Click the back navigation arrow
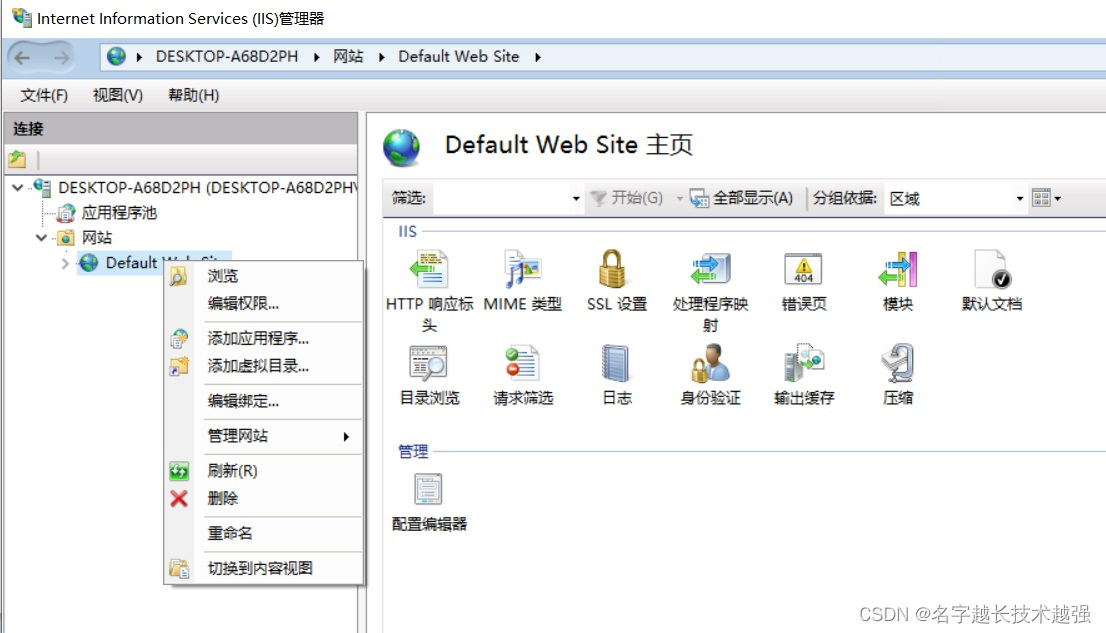The image size is (1106, 633). click(x=23, y=57)
